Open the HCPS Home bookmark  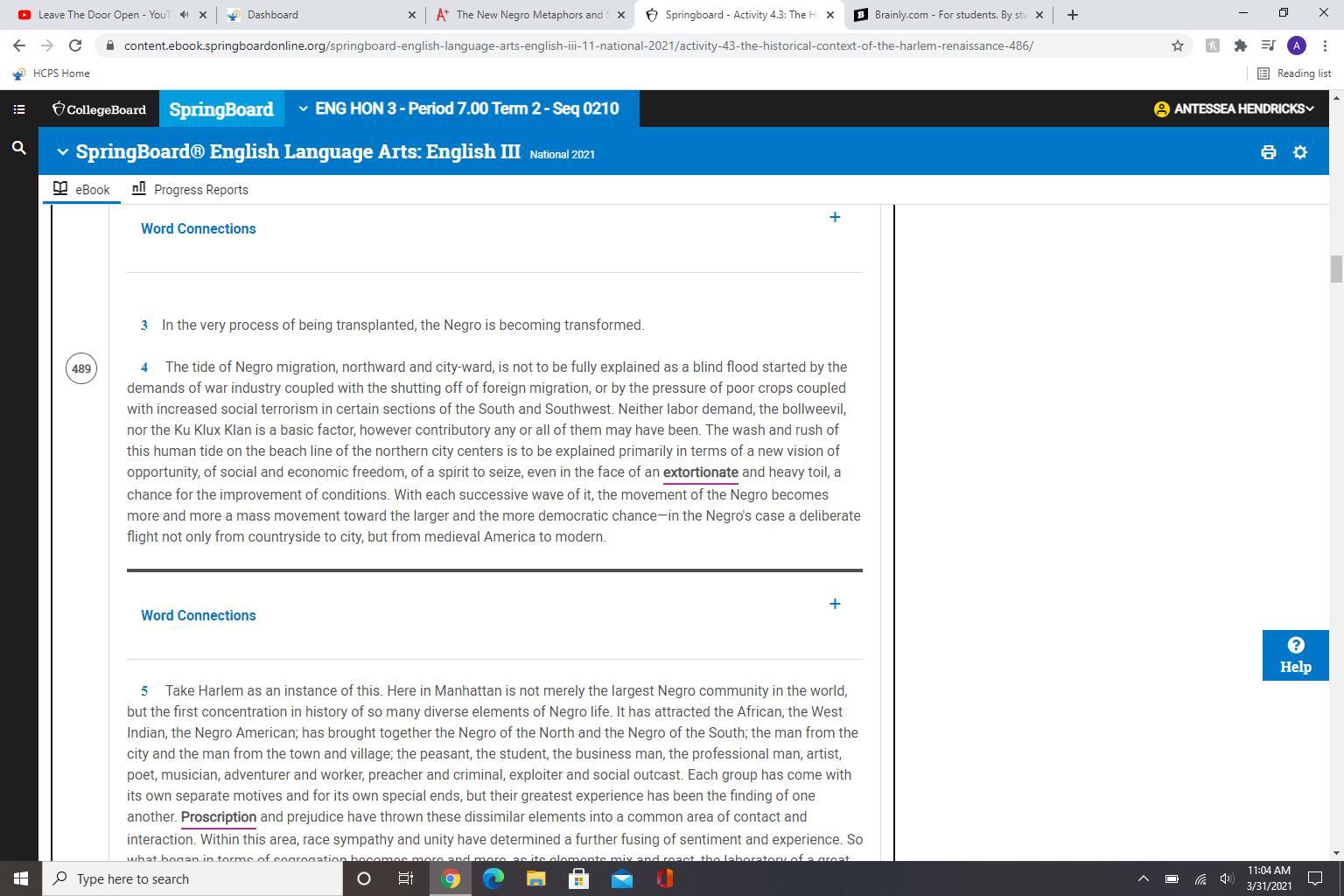click(x=52, y=73)
